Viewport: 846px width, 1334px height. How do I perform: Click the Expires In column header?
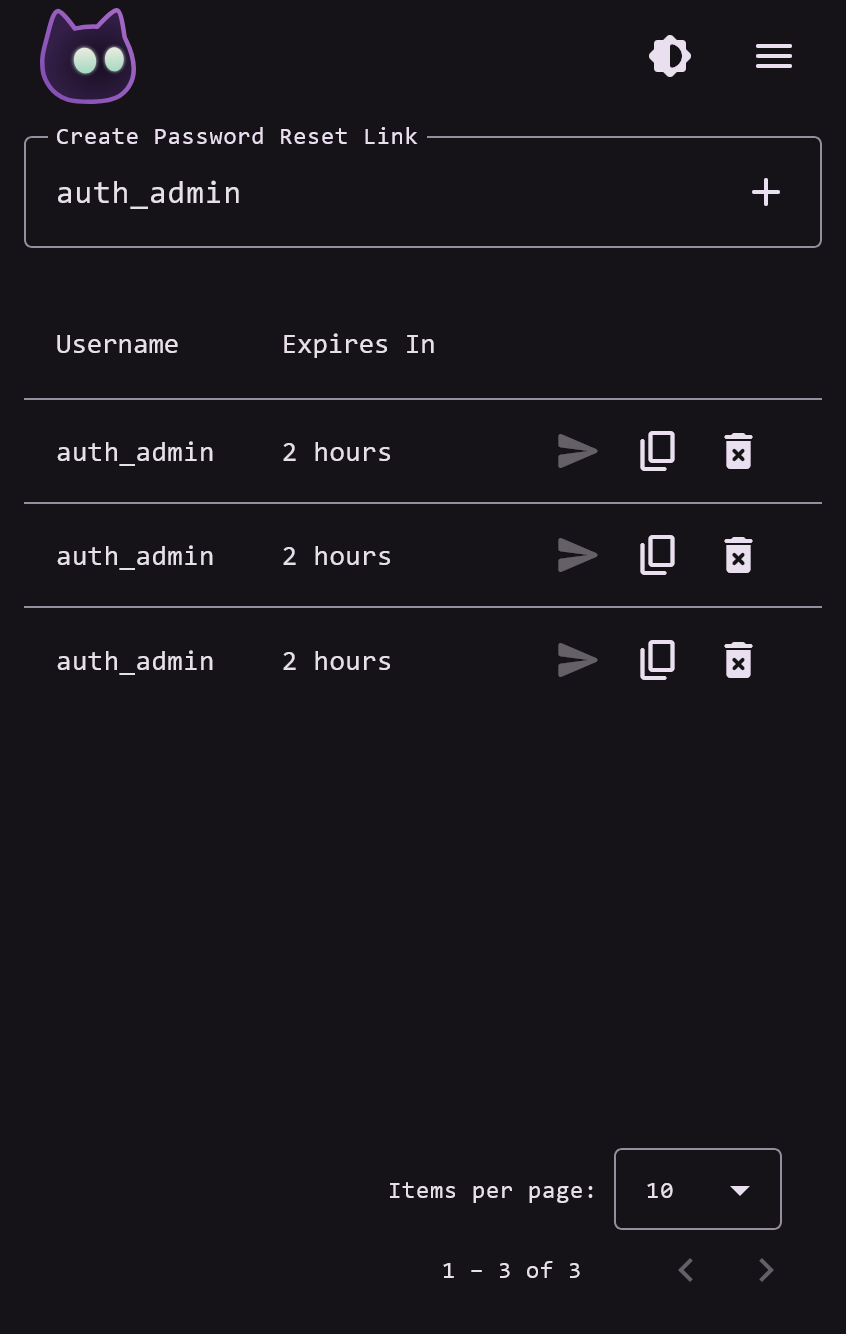point(358,344)
